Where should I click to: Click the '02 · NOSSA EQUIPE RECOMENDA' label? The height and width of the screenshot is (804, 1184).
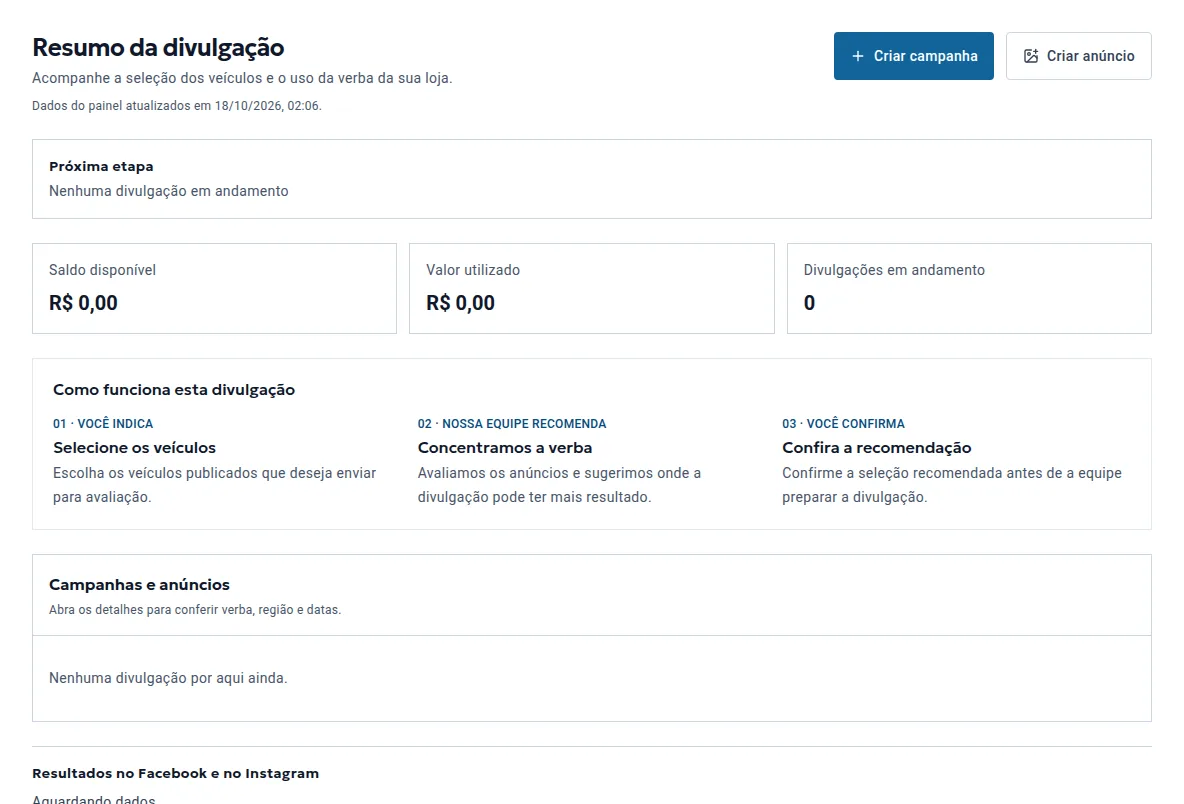point(512,424)
